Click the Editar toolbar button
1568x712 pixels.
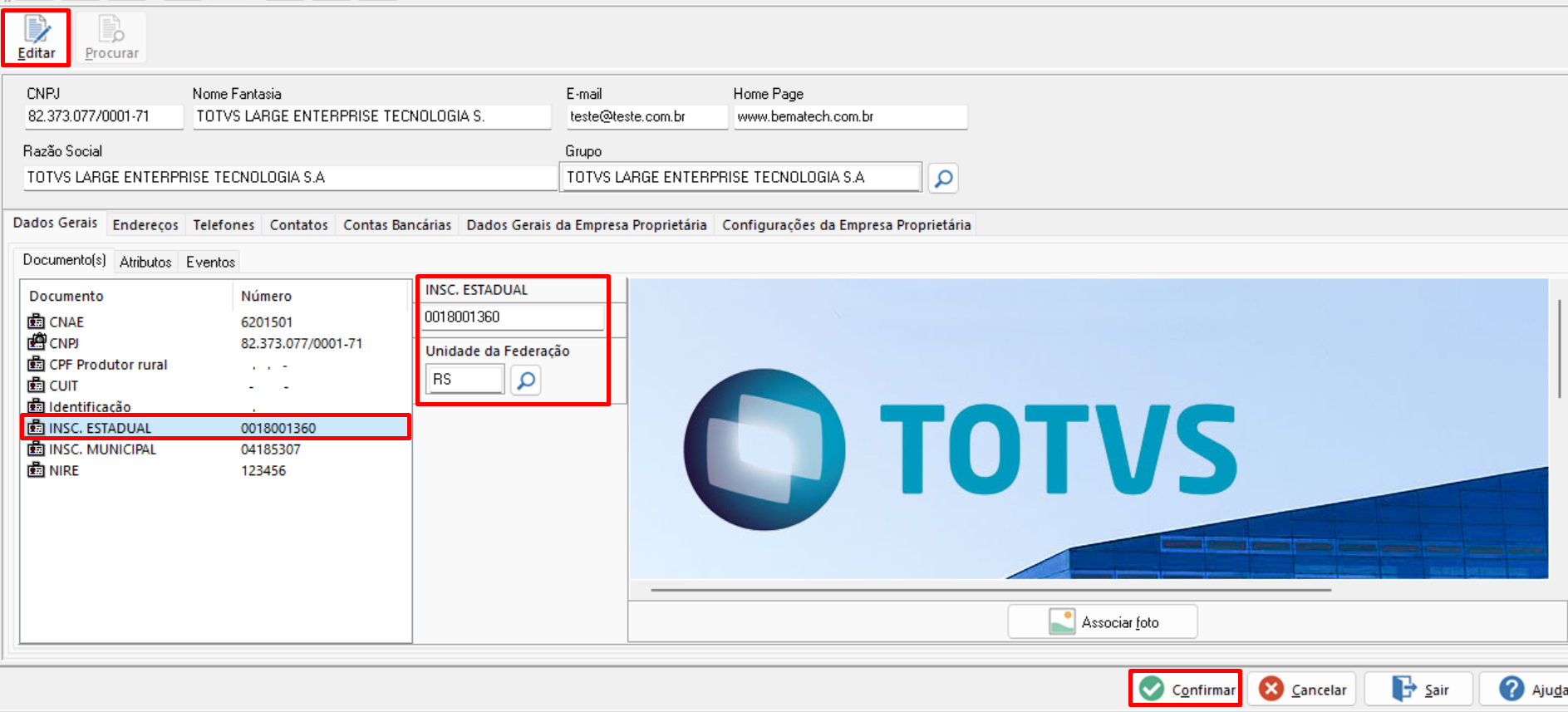click(36, 38)
